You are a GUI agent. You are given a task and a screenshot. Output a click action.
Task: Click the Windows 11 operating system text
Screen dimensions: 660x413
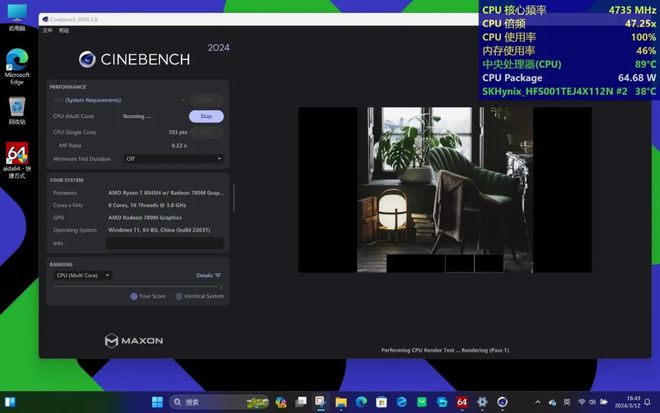point(159,230)
